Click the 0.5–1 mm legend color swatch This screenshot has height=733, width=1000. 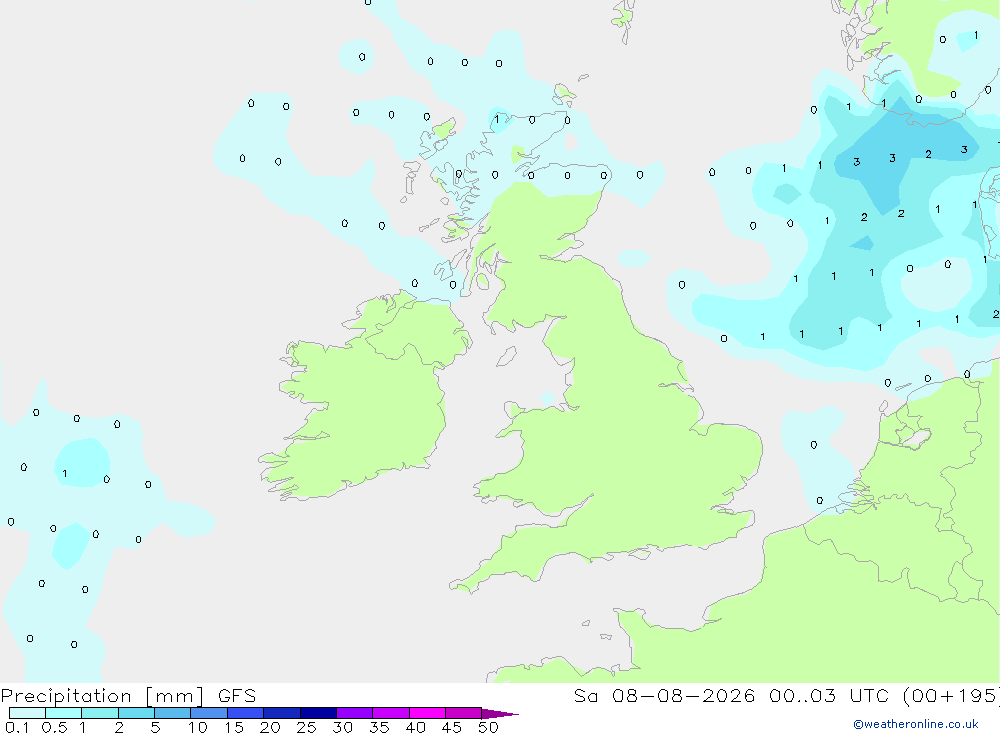point(64,713)
